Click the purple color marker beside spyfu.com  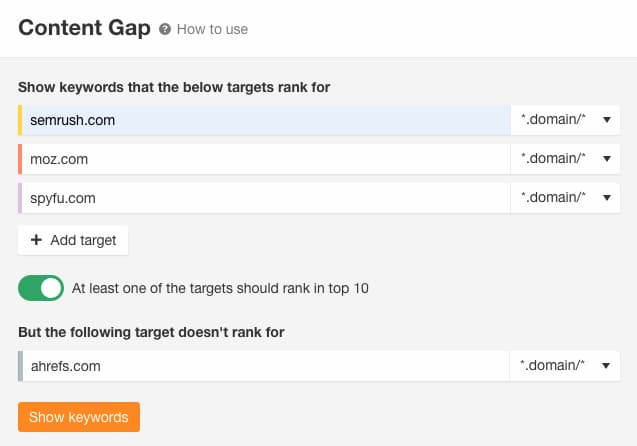coord(20,198)
